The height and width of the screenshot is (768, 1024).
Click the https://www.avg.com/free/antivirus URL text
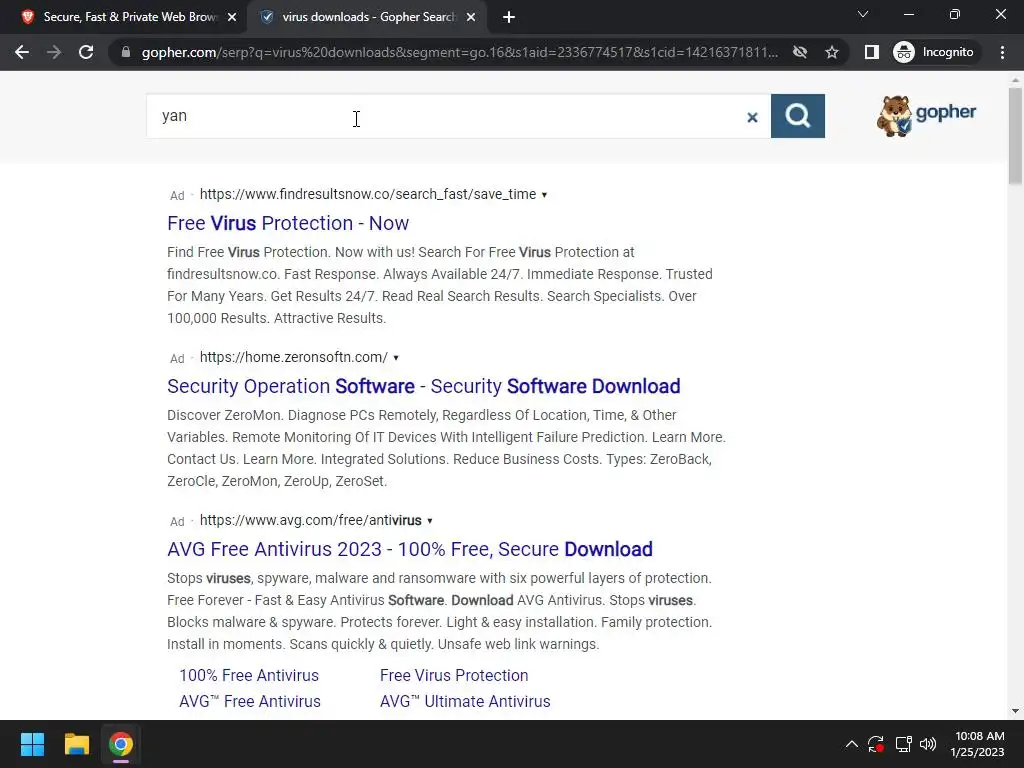310,520
